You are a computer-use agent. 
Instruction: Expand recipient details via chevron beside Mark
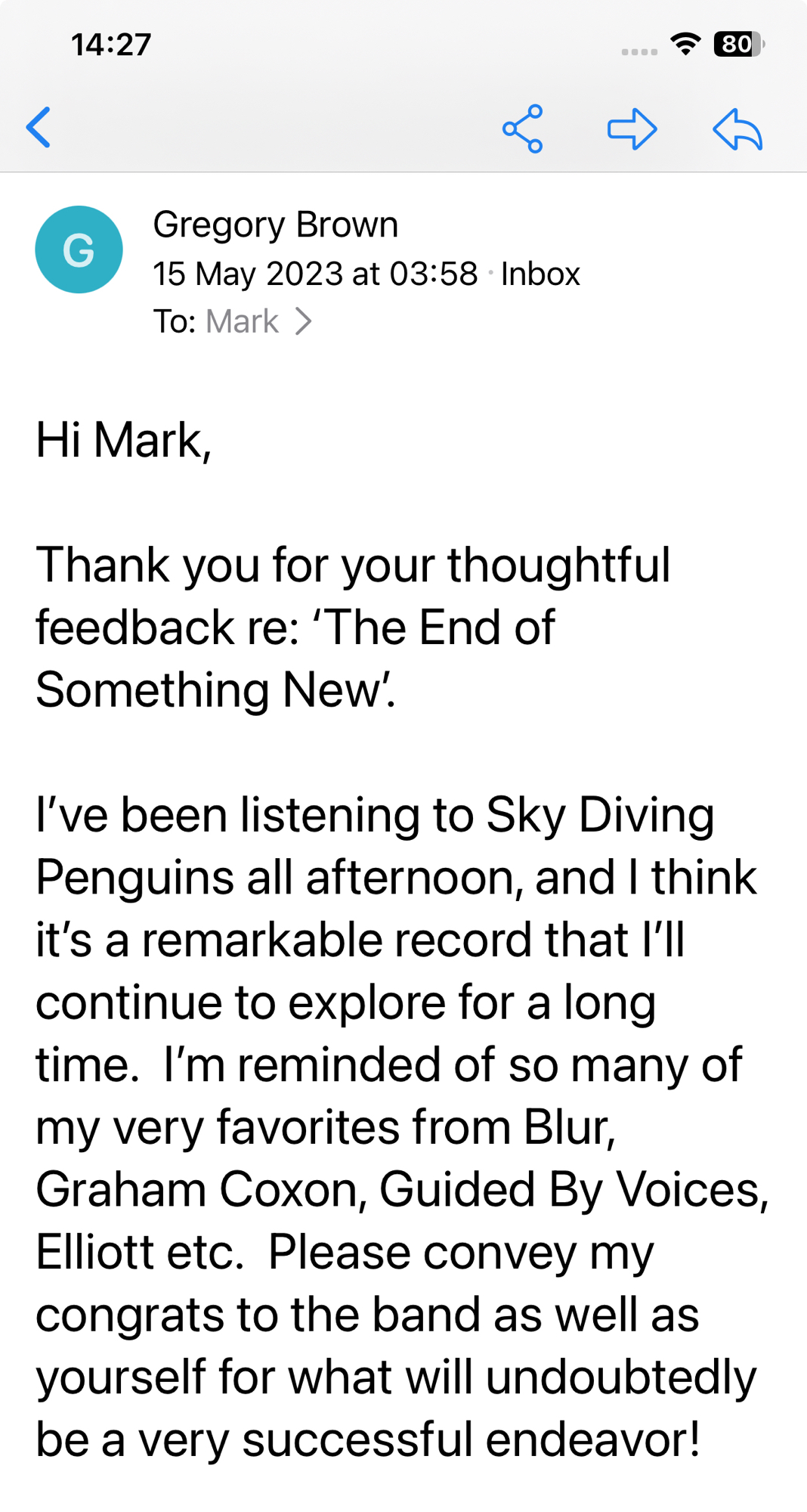[304, 321]
